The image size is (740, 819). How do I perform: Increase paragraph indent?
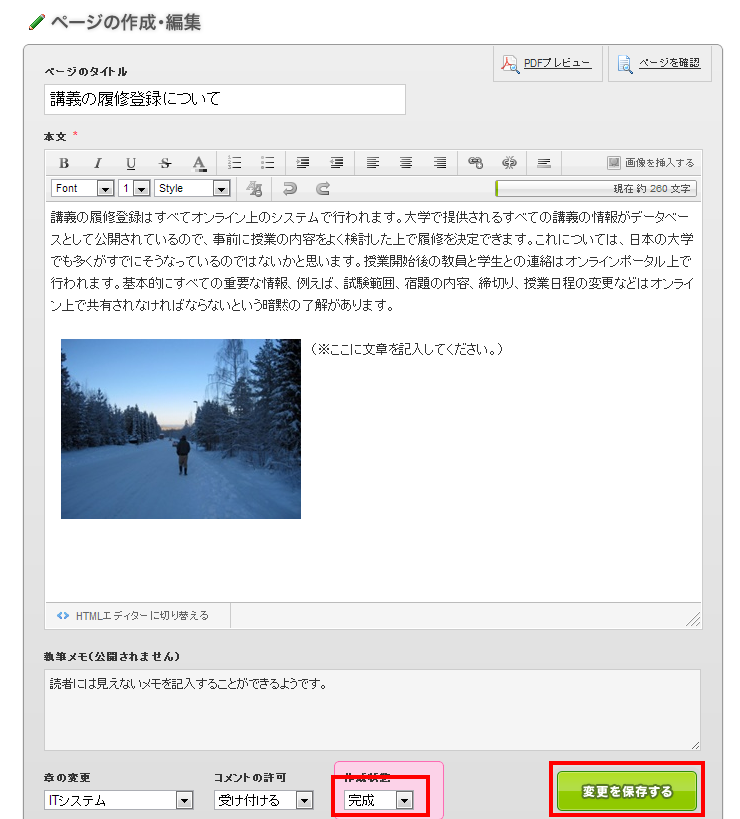pos(302,163)
